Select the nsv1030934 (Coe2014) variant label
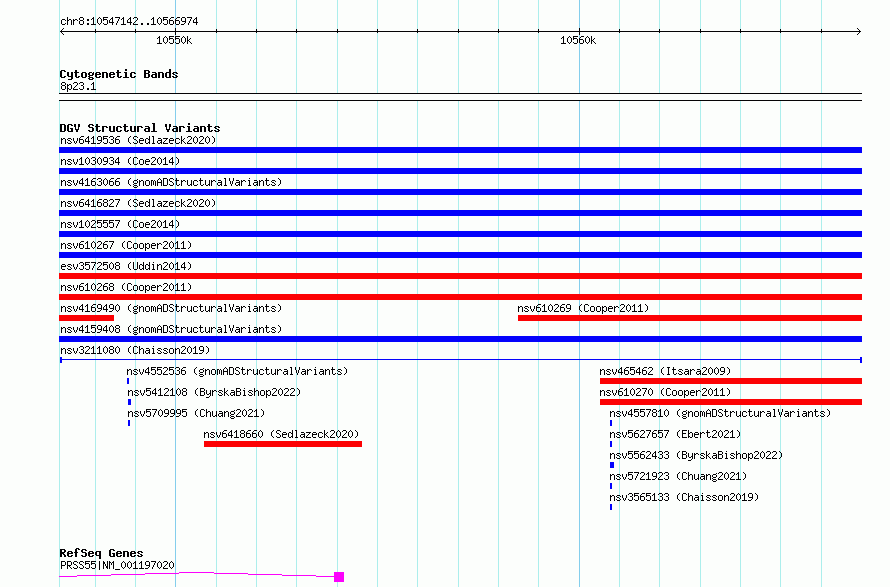 (x=120, y=161)
